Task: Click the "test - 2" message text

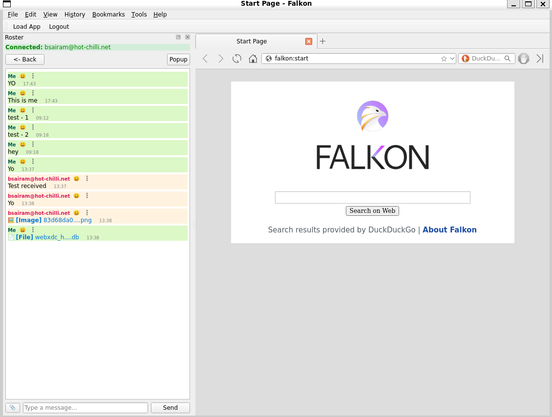Action: click(x=18, y=134)
